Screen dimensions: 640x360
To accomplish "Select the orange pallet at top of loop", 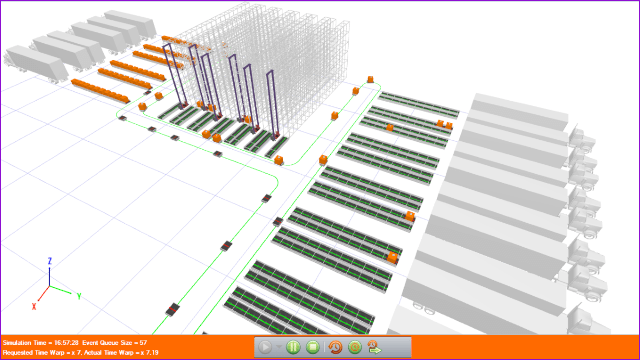I will pos(370,79).
